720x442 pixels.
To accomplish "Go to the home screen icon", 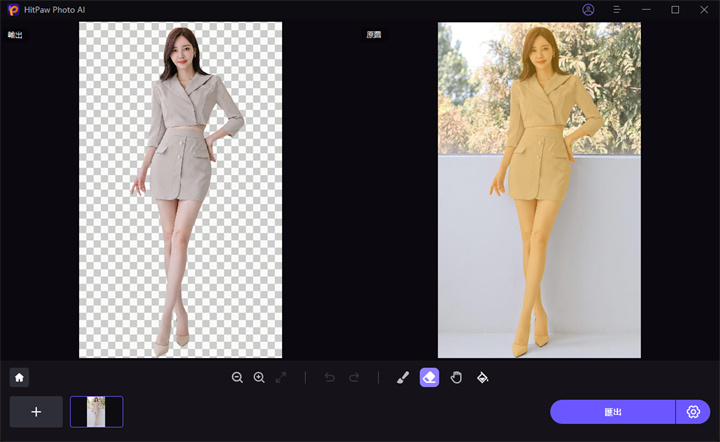I will [19, 377].
